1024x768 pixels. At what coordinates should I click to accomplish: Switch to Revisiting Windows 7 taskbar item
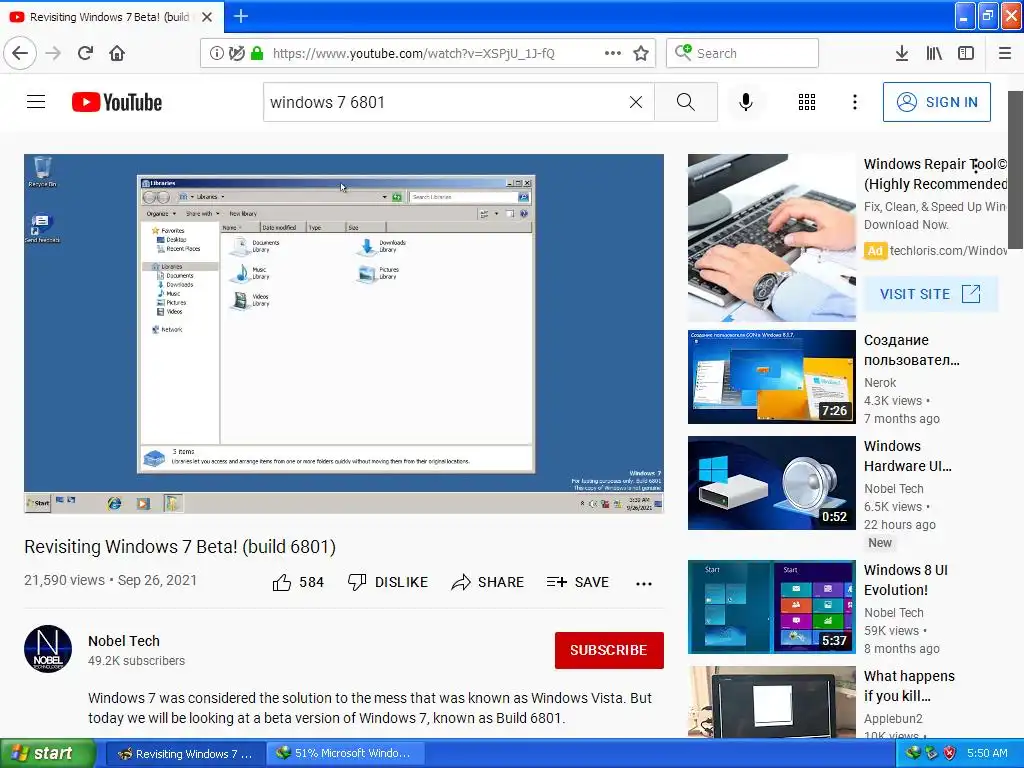click(185, 754)
